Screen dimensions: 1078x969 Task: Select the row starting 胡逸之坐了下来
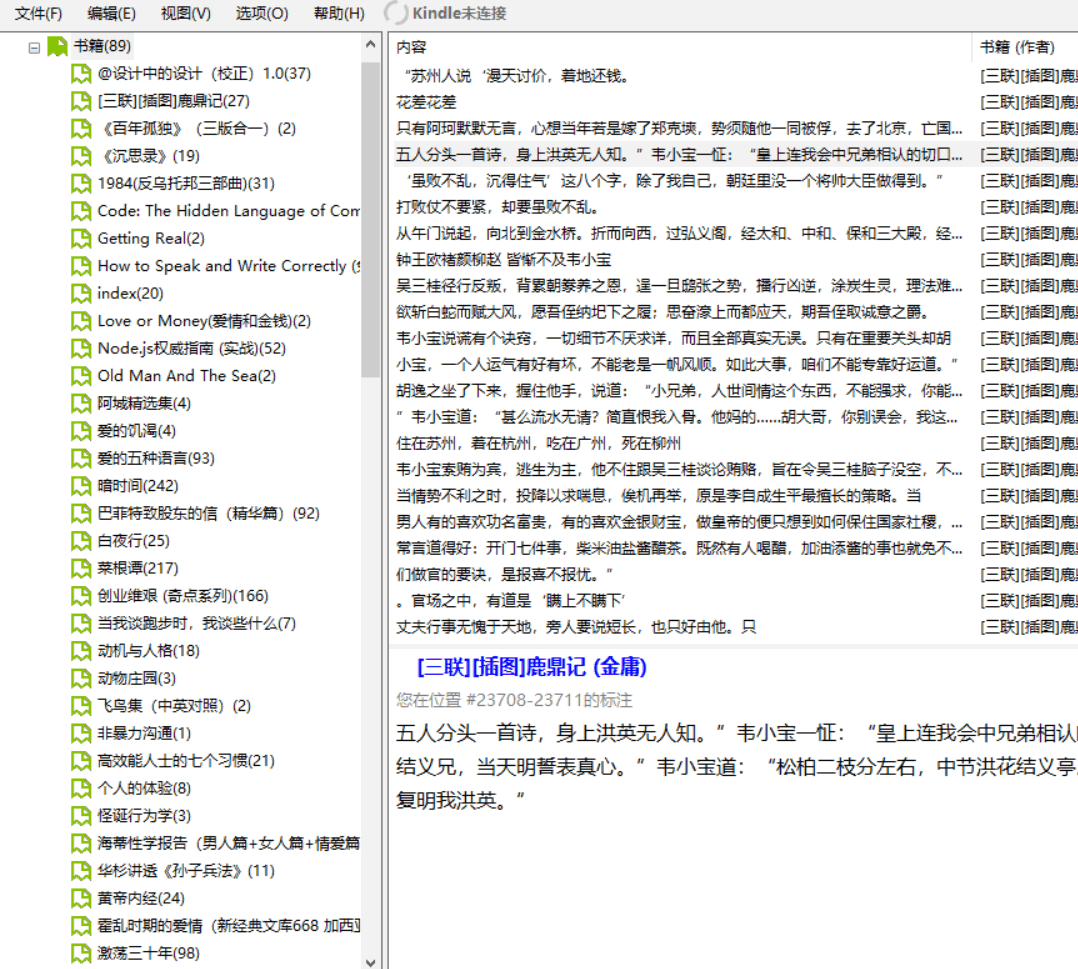tap(679, 391)
